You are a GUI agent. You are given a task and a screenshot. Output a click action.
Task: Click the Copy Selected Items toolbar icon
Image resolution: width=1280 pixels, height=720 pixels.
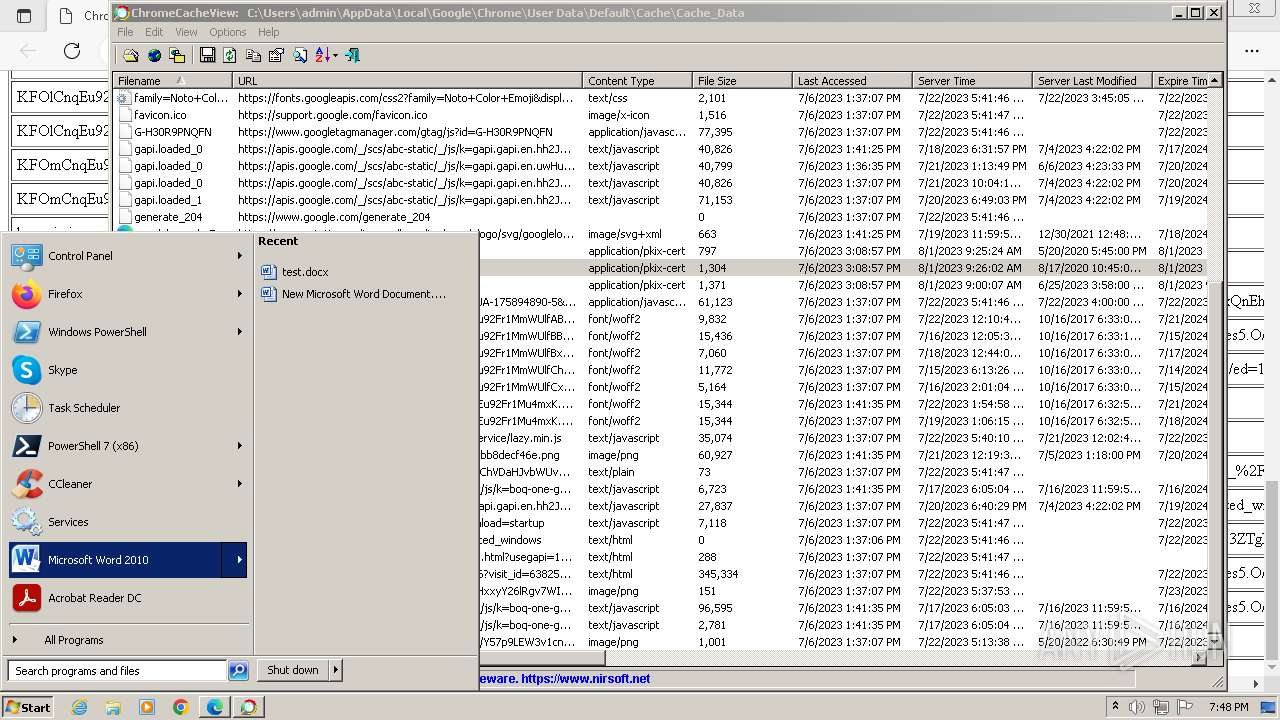(x=253, y=55)
